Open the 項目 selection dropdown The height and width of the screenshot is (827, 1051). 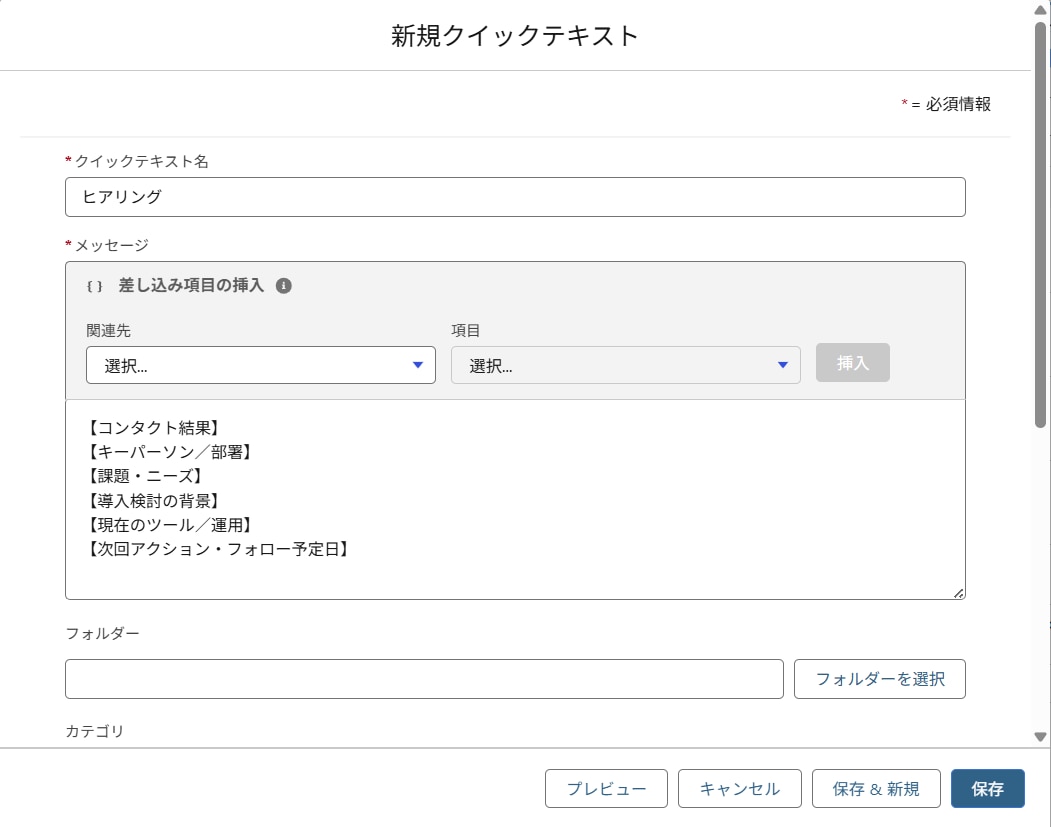tap(625, 365)
